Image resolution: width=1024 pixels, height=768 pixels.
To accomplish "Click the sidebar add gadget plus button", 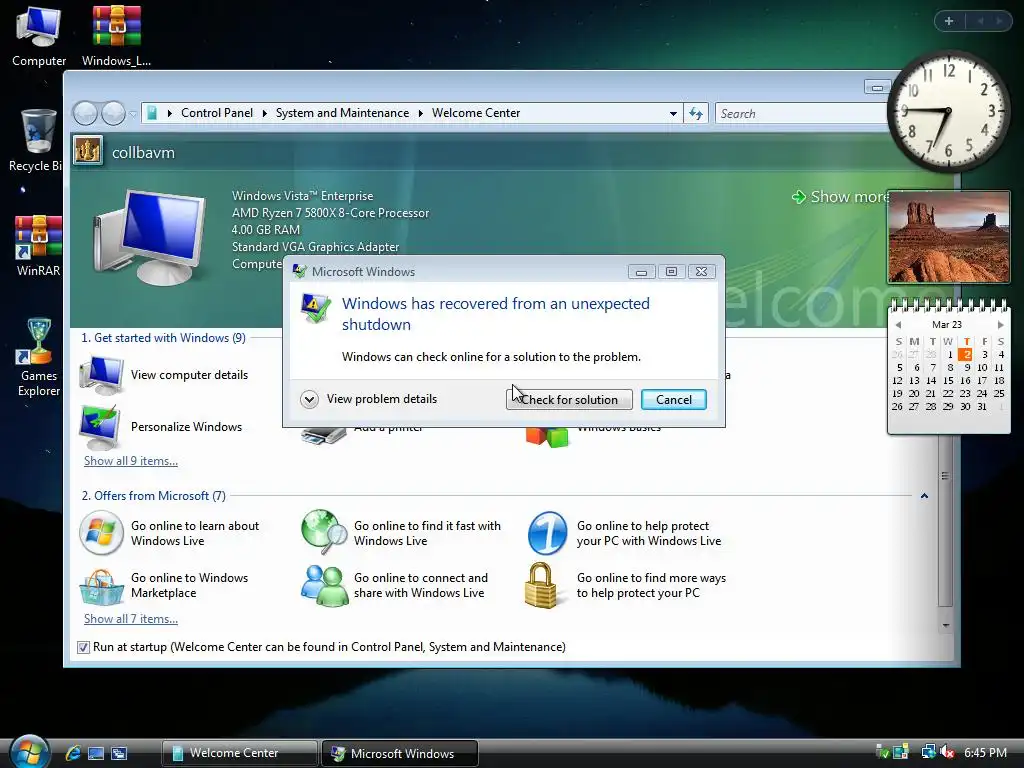I will pyautogui.click(x=949, y=21).
